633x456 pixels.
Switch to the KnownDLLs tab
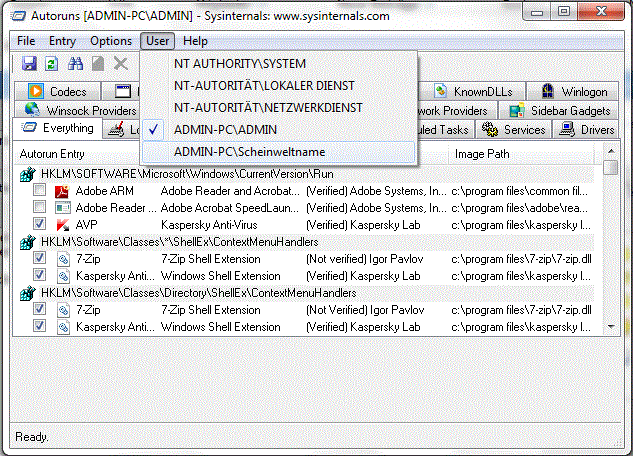pyautogui.click(x=471, y=92)
